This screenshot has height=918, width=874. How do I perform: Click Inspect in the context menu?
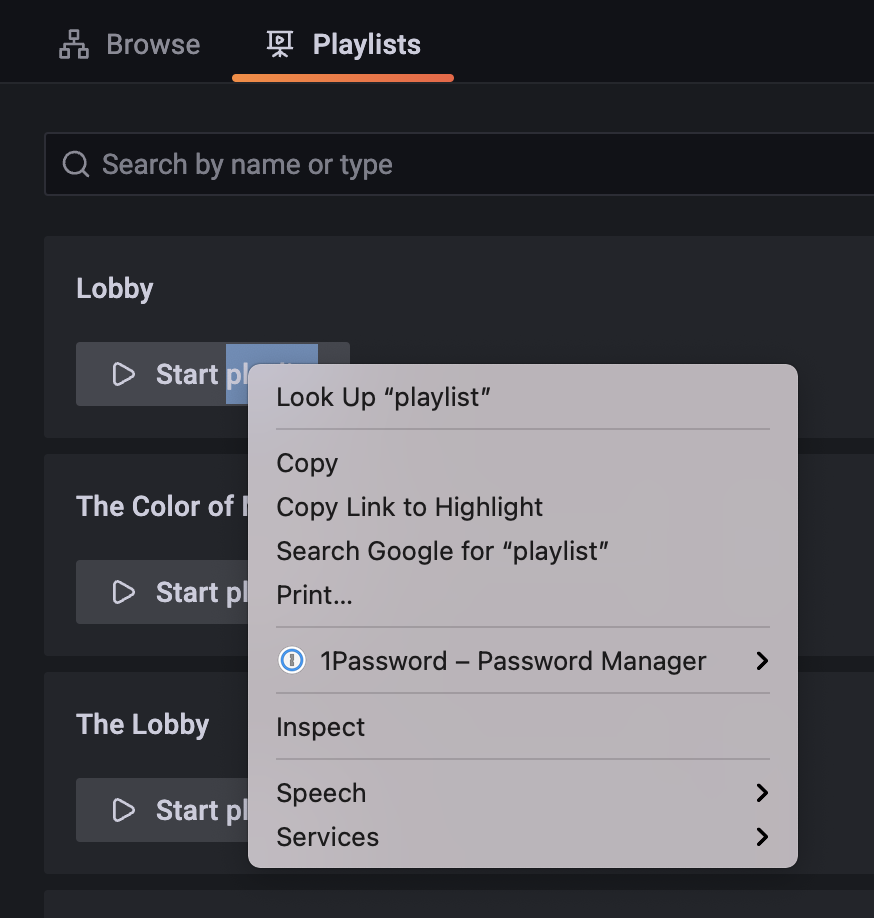(x=320, y=727)
